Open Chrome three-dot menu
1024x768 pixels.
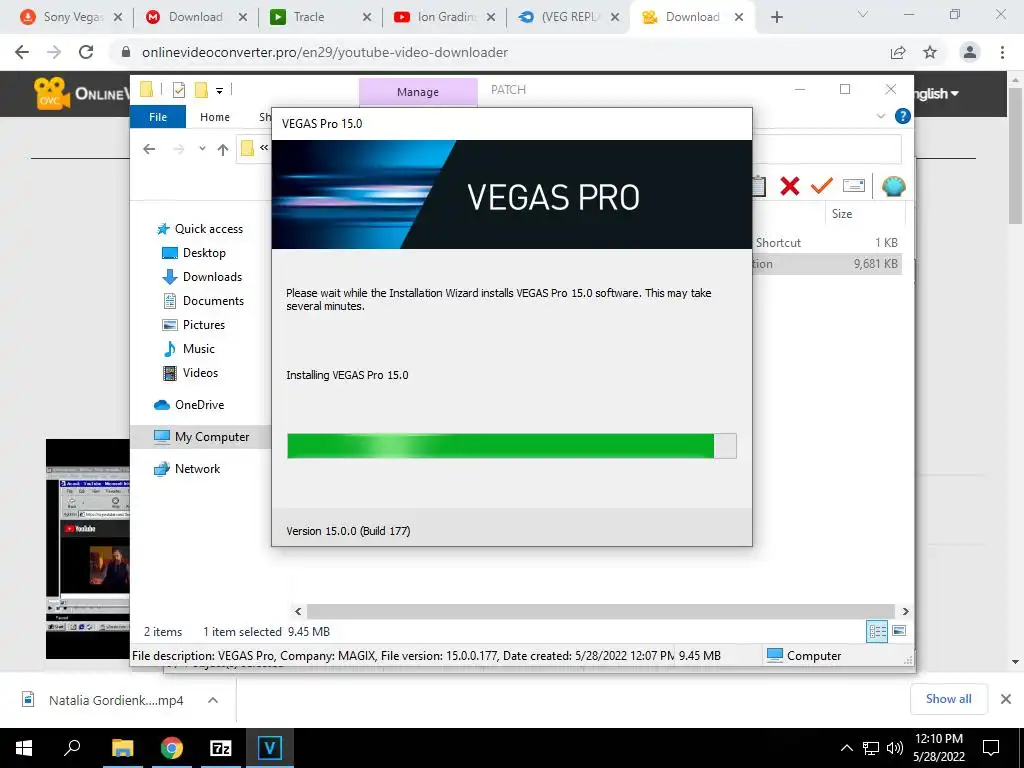1002,52
